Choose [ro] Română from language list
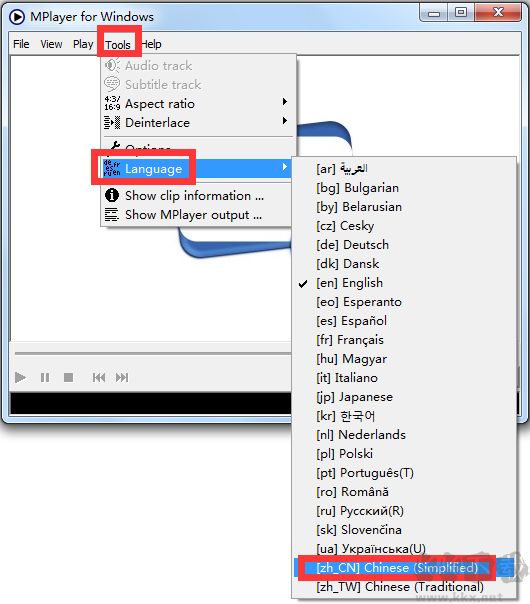The height and width of the screenshot is (604, 530). point(404,492)
